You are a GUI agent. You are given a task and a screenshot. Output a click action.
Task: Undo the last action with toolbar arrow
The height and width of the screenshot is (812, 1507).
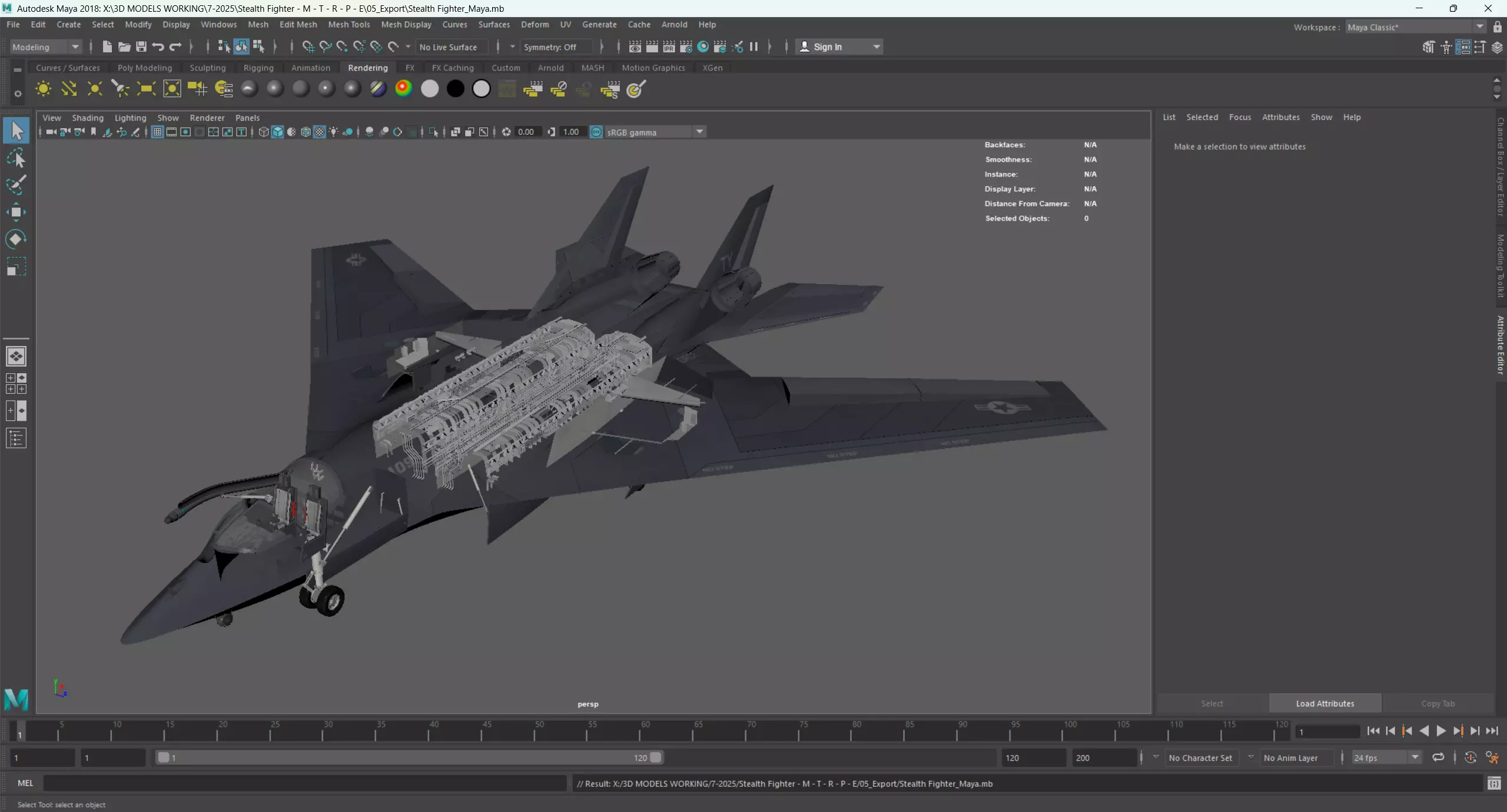tap(158, 46)
